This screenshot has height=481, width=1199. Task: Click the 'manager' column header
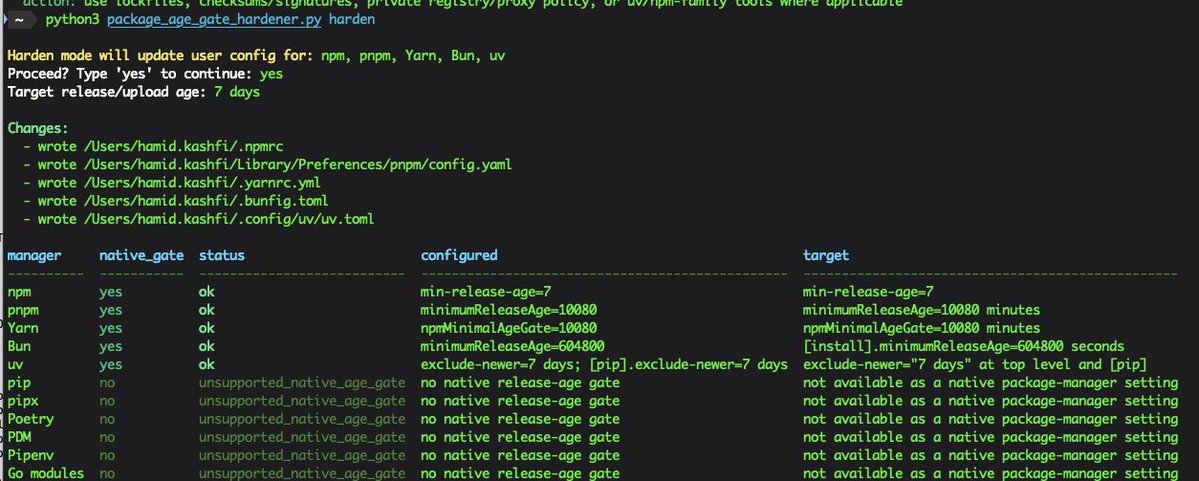coord(34,255)
